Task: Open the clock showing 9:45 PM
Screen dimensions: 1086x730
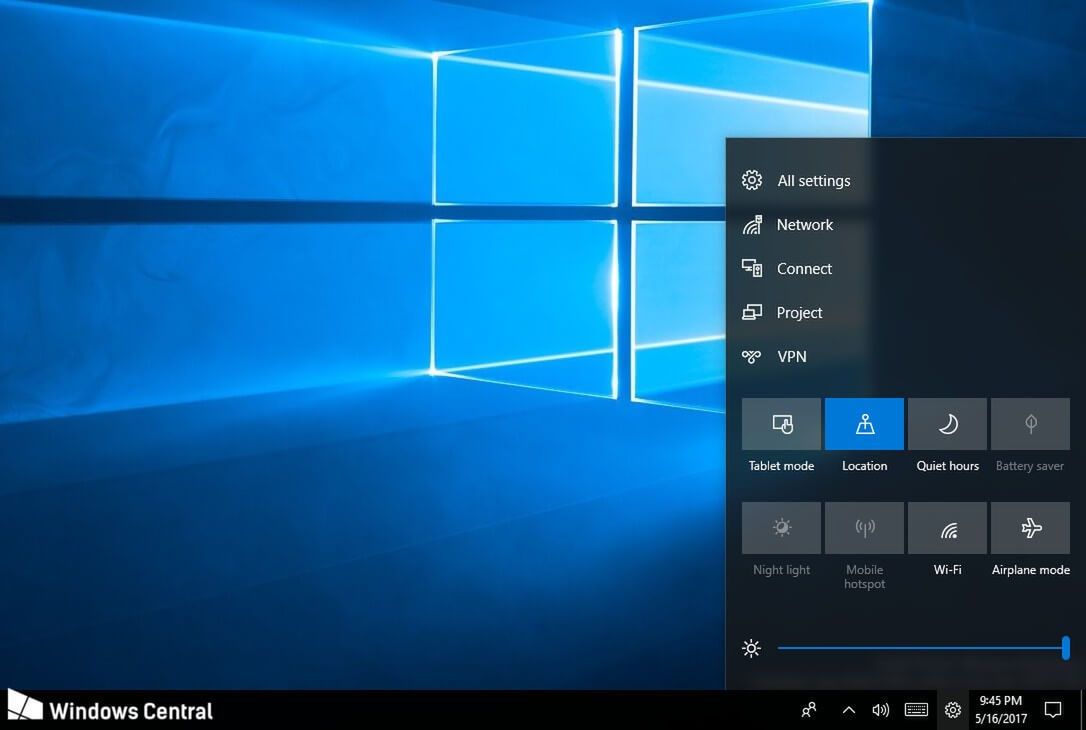Action: 998,709
